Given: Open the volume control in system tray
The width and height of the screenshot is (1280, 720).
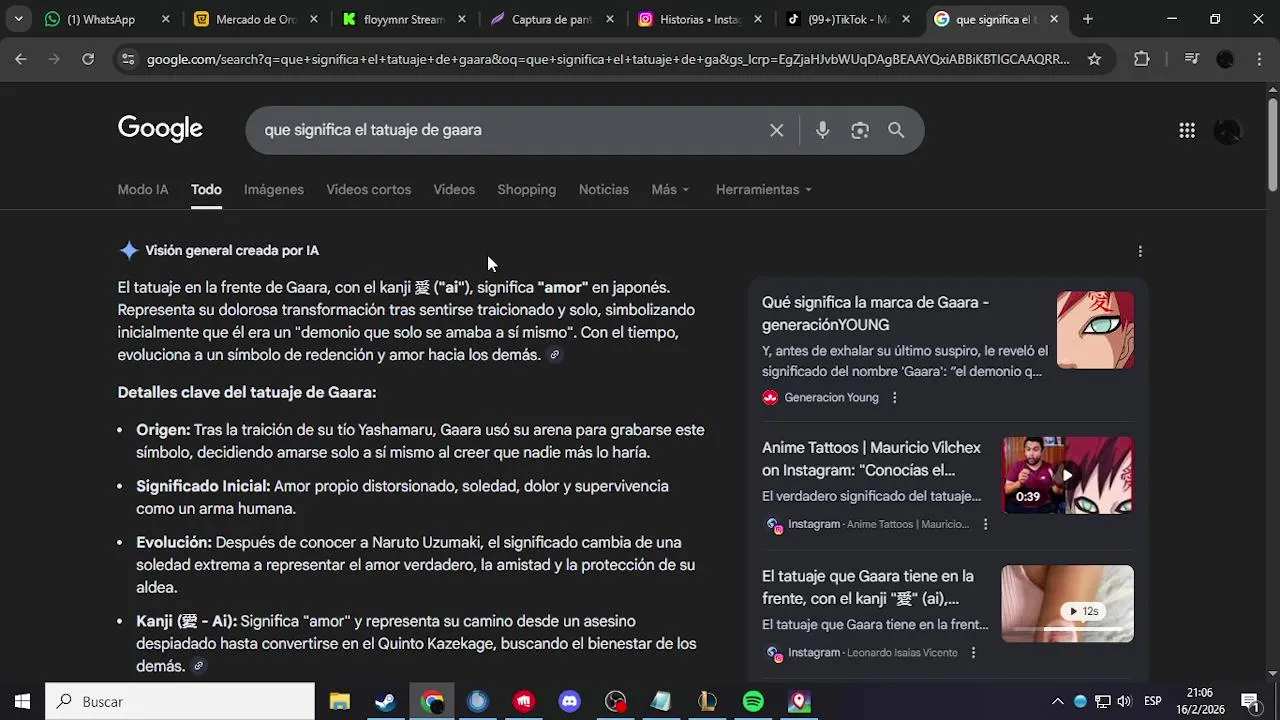Looking at the screenshot, I should tap(1124, 702).
